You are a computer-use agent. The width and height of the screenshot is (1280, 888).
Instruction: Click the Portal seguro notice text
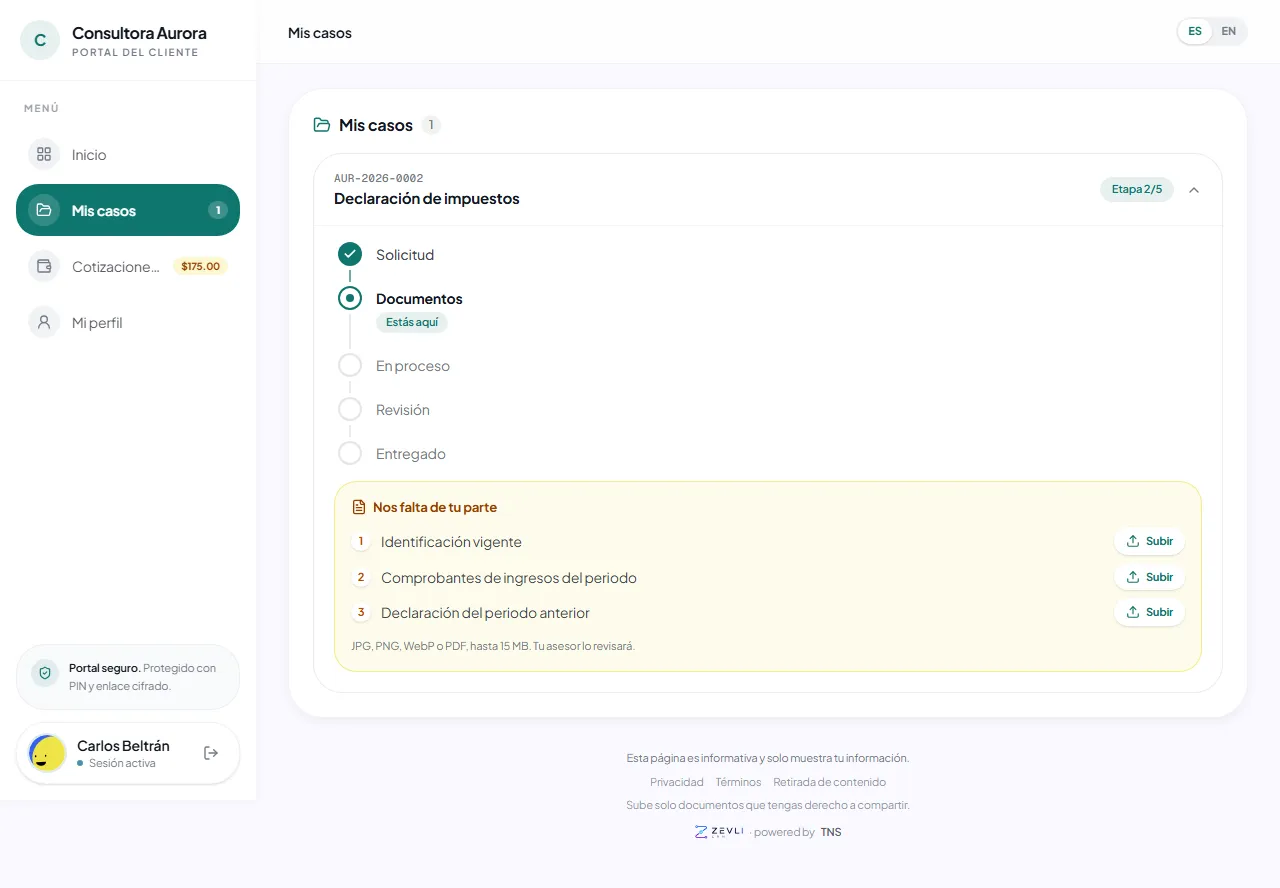click(142, 677)
